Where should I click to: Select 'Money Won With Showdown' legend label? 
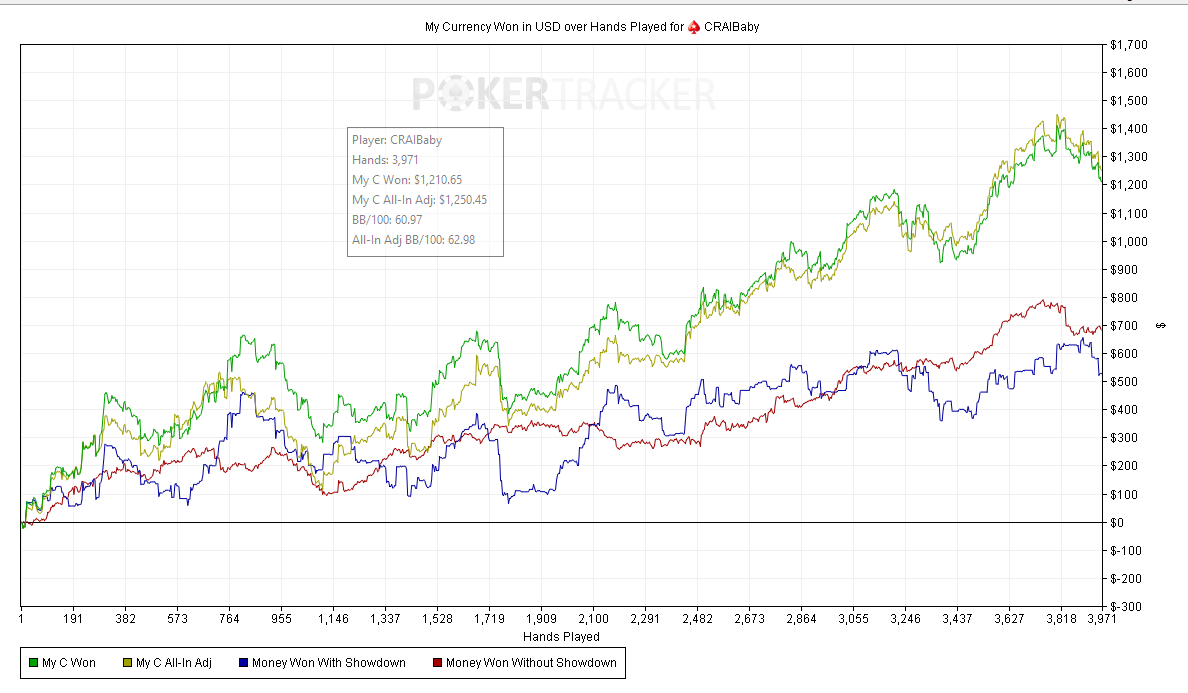[329, 663]
